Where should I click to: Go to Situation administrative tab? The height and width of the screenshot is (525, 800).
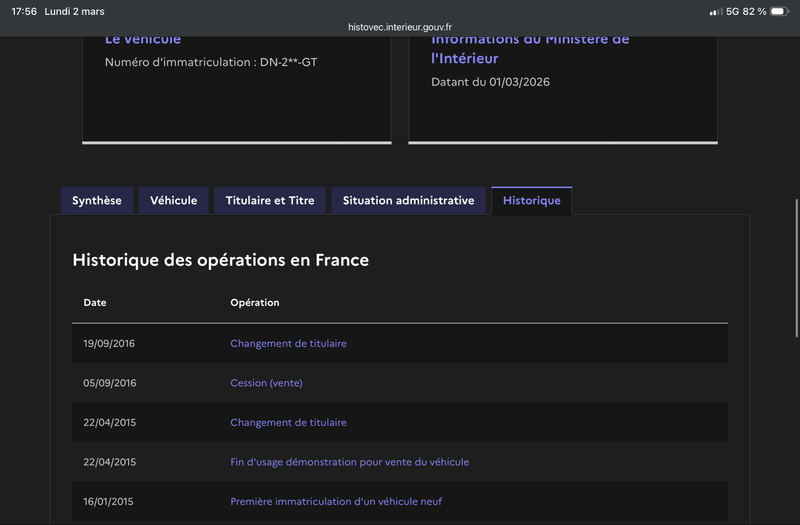coord(408,201)
